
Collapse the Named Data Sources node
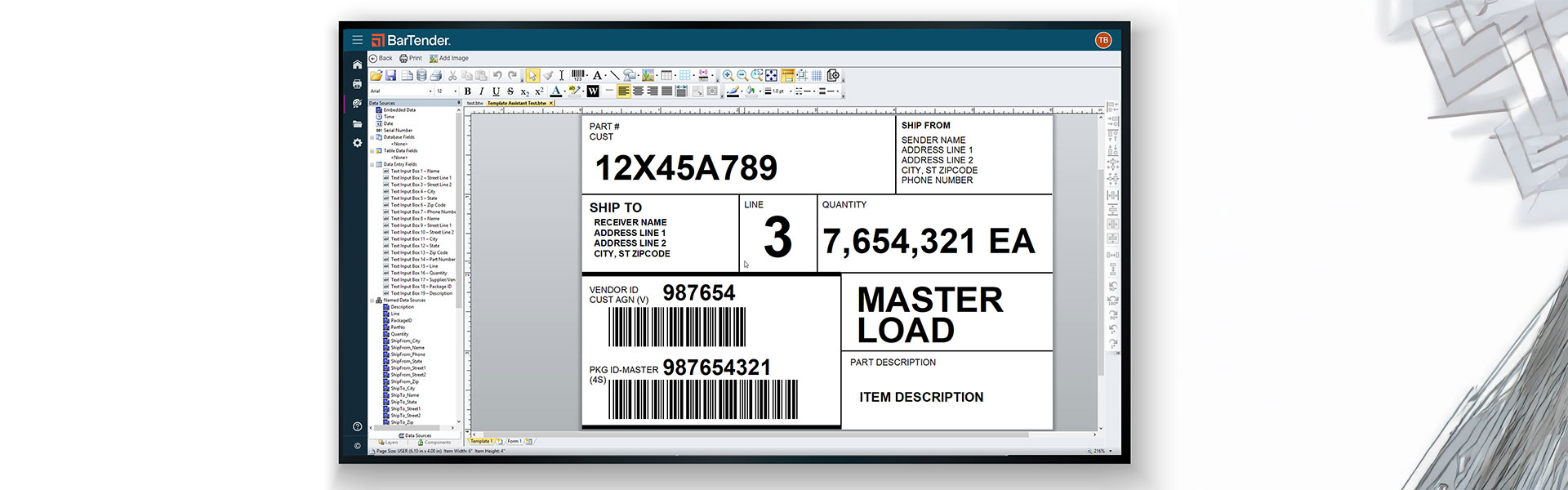(x=372, y=301)
